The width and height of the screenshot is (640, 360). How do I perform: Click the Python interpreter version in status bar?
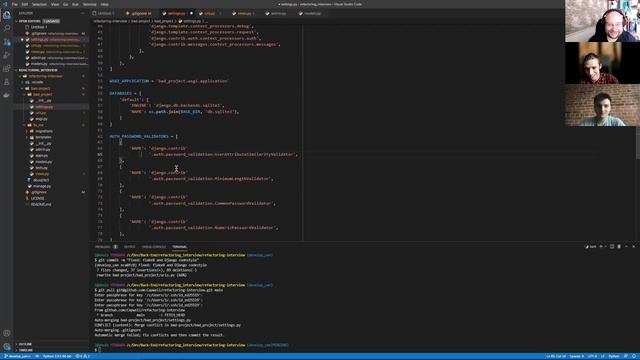pyautogui.click(x=57, y=356)
